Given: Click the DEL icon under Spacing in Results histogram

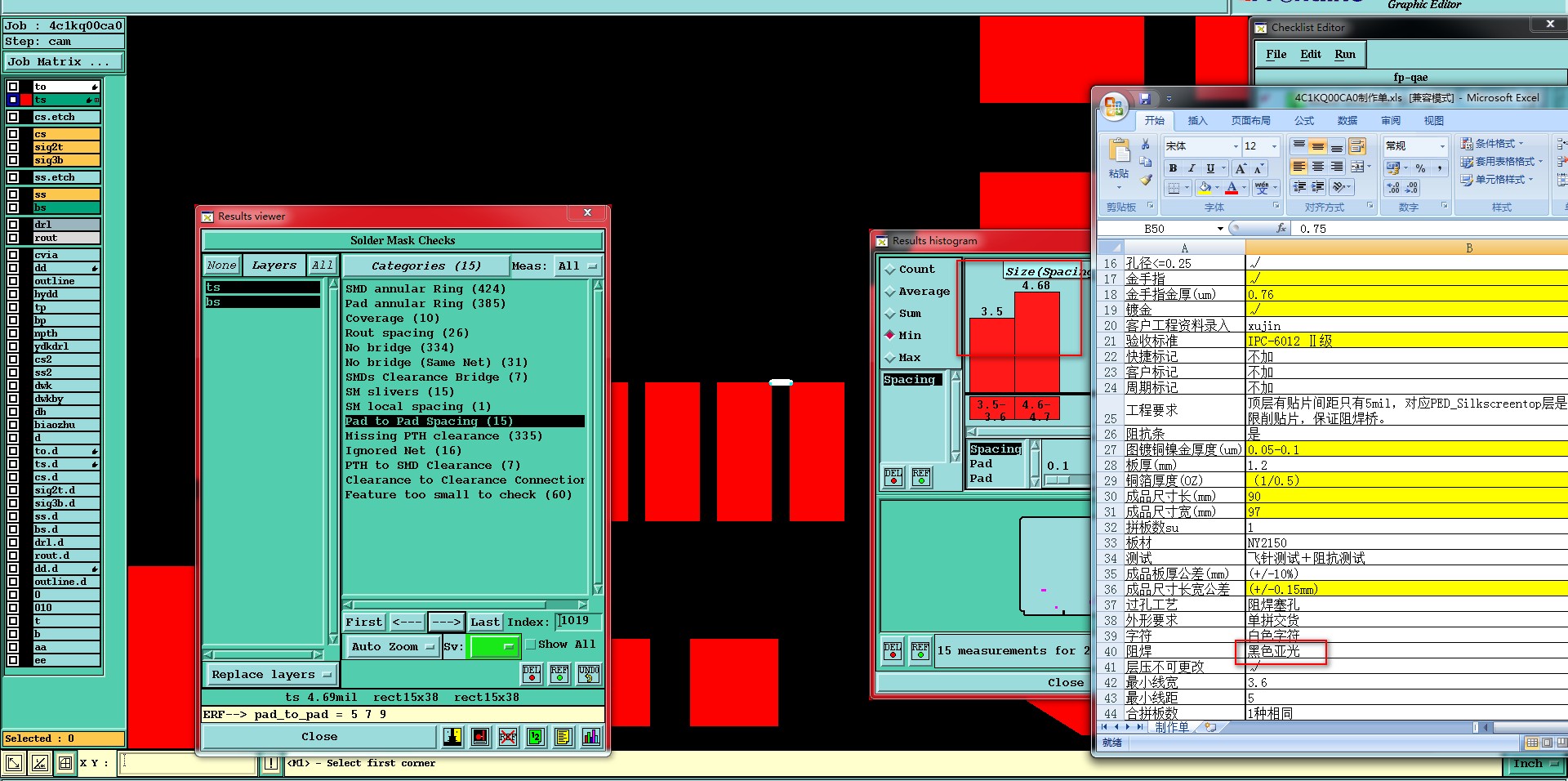Looking at the screenshot, I should [893, 476].
